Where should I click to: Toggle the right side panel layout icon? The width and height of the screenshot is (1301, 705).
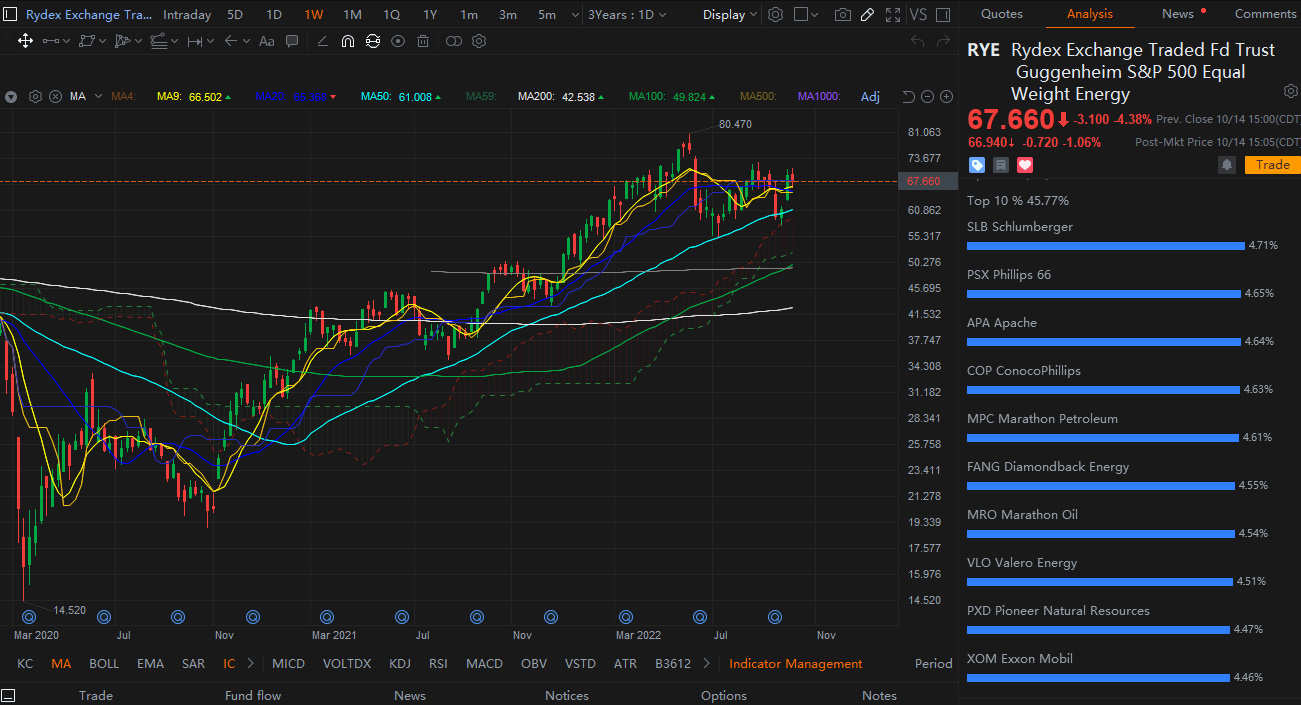point(942,15)
